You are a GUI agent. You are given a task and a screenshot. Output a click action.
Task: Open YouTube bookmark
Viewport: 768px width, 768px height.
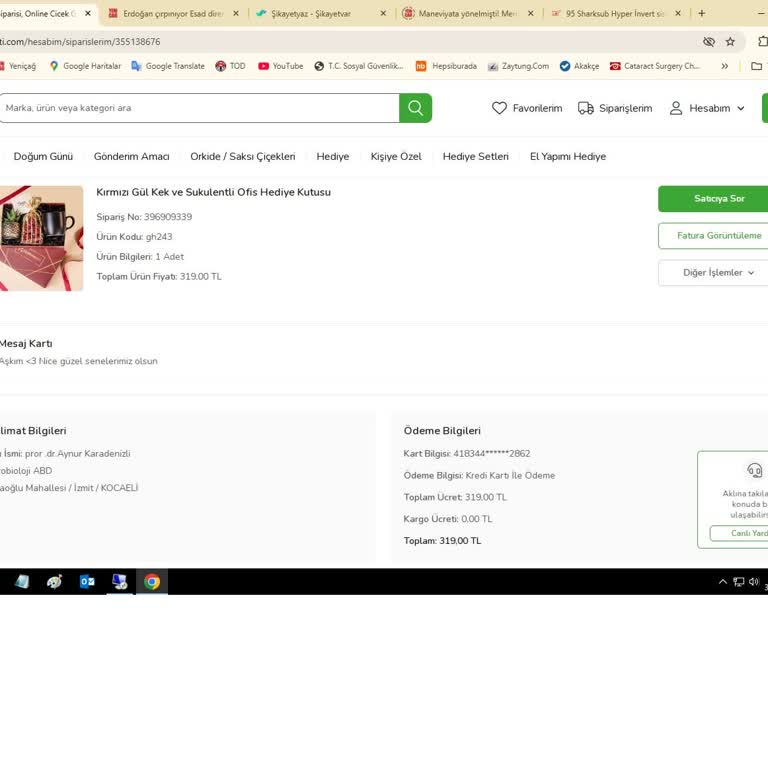coord(281,66)
